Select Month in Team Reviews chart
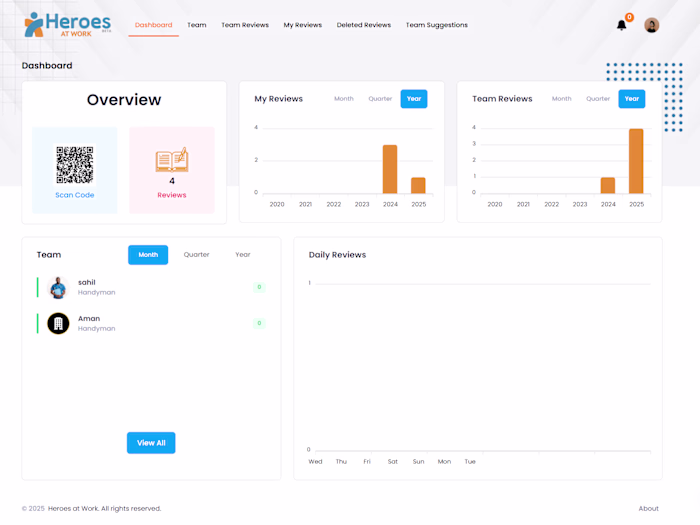This screenshot has width=700, height=525. click(562, 99)
